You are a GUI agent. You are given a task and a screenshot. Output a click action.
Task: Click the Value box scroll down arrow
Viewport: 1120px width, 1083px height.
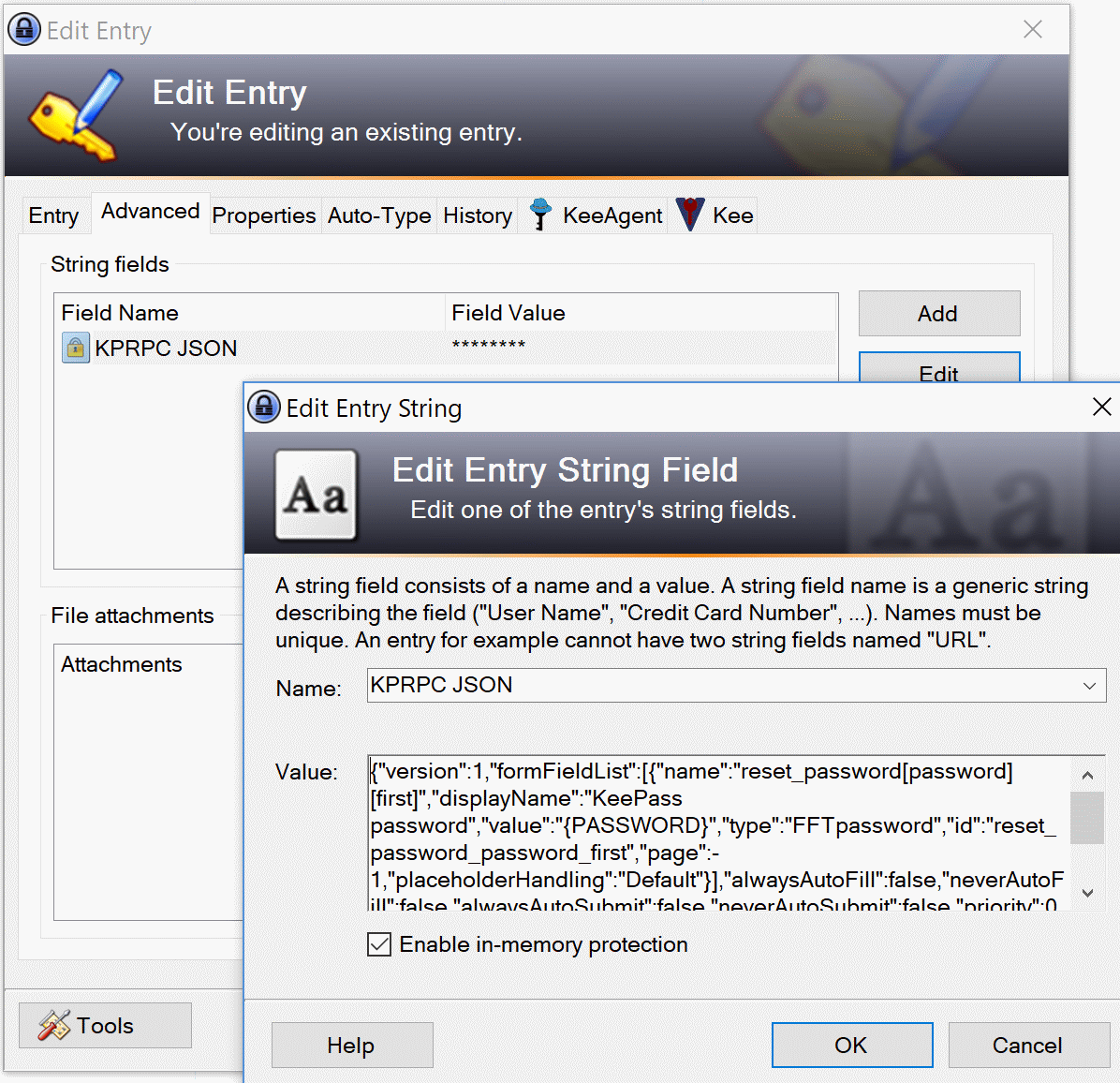click(1088, 893)
